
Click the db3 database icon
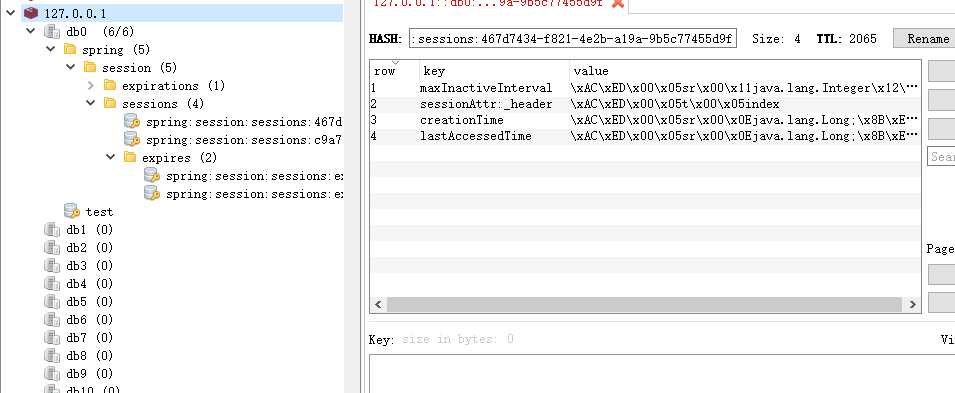(52, 266)
